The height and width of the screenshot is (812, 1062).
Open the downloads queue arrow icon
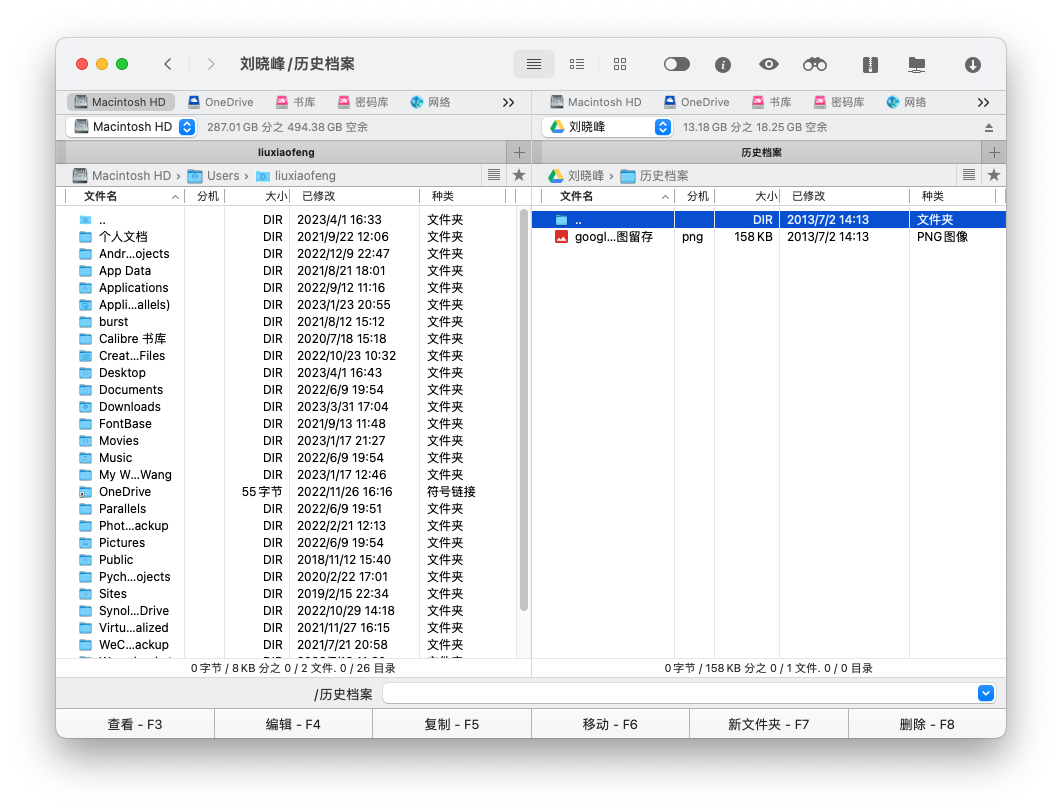[x=973, y=64]
